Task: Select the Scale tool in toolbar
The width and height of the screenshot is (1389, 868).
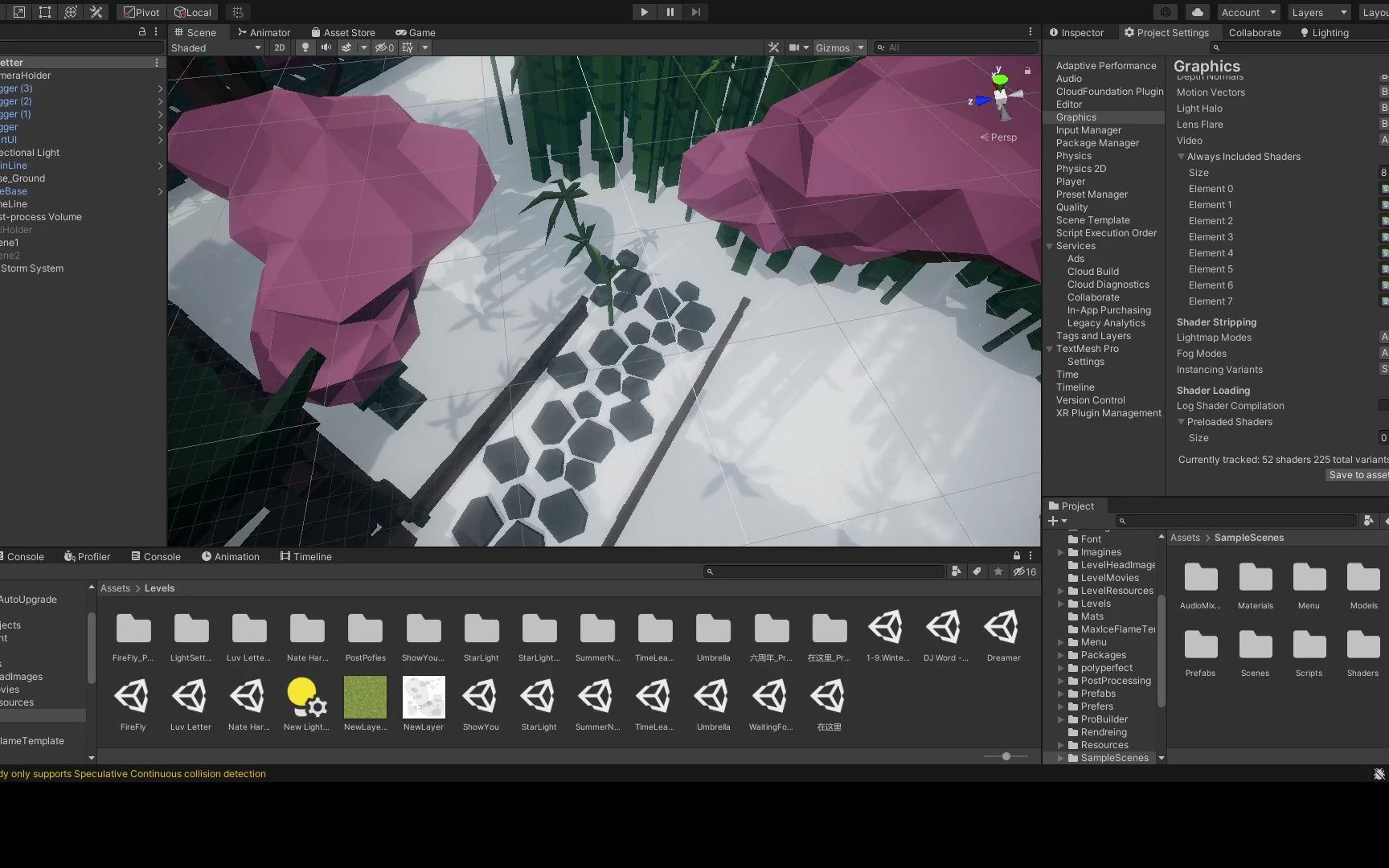Action: click(x=19, y=12)
